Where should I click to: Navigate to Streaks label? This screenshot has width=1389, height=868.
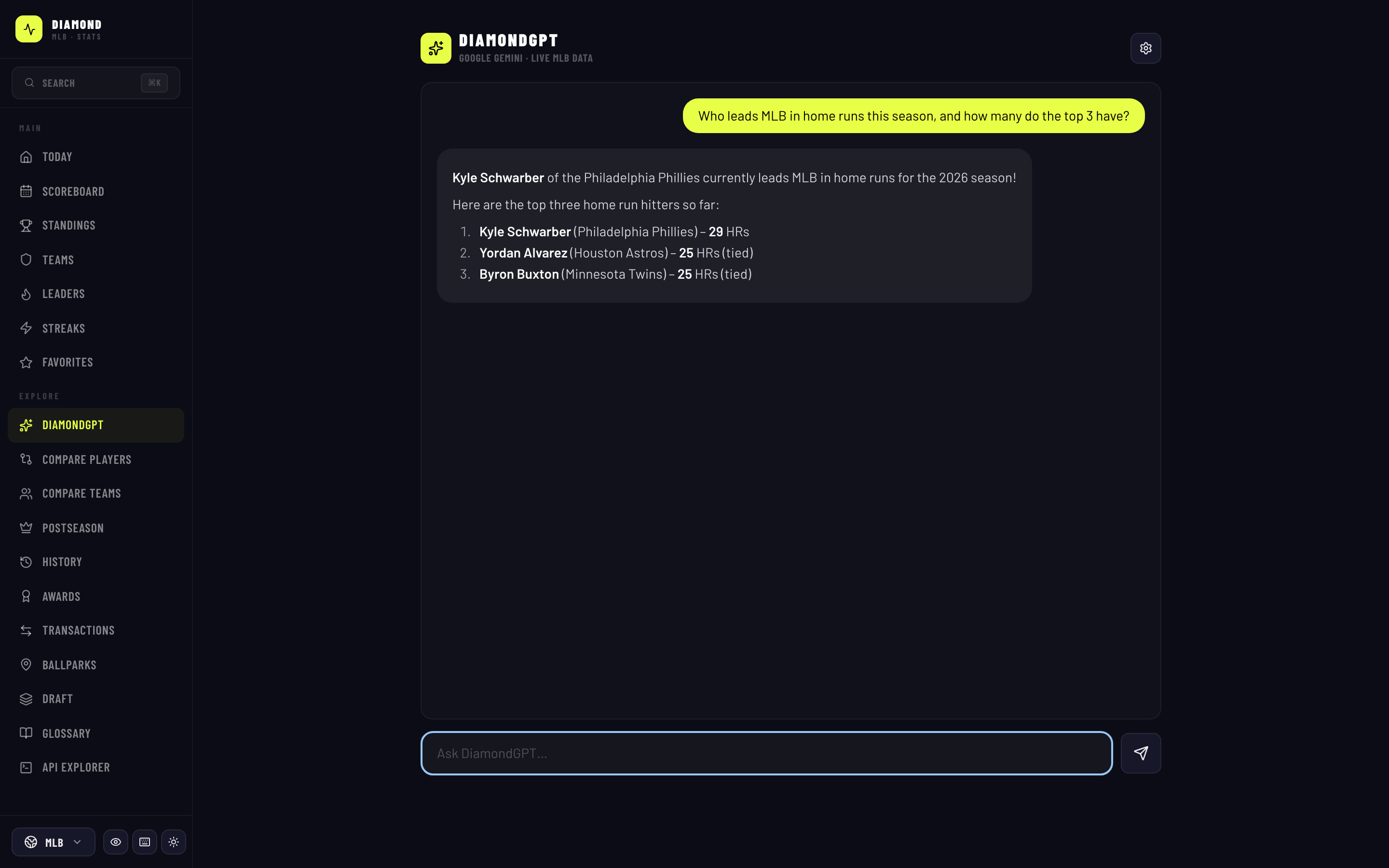[64, 328]
